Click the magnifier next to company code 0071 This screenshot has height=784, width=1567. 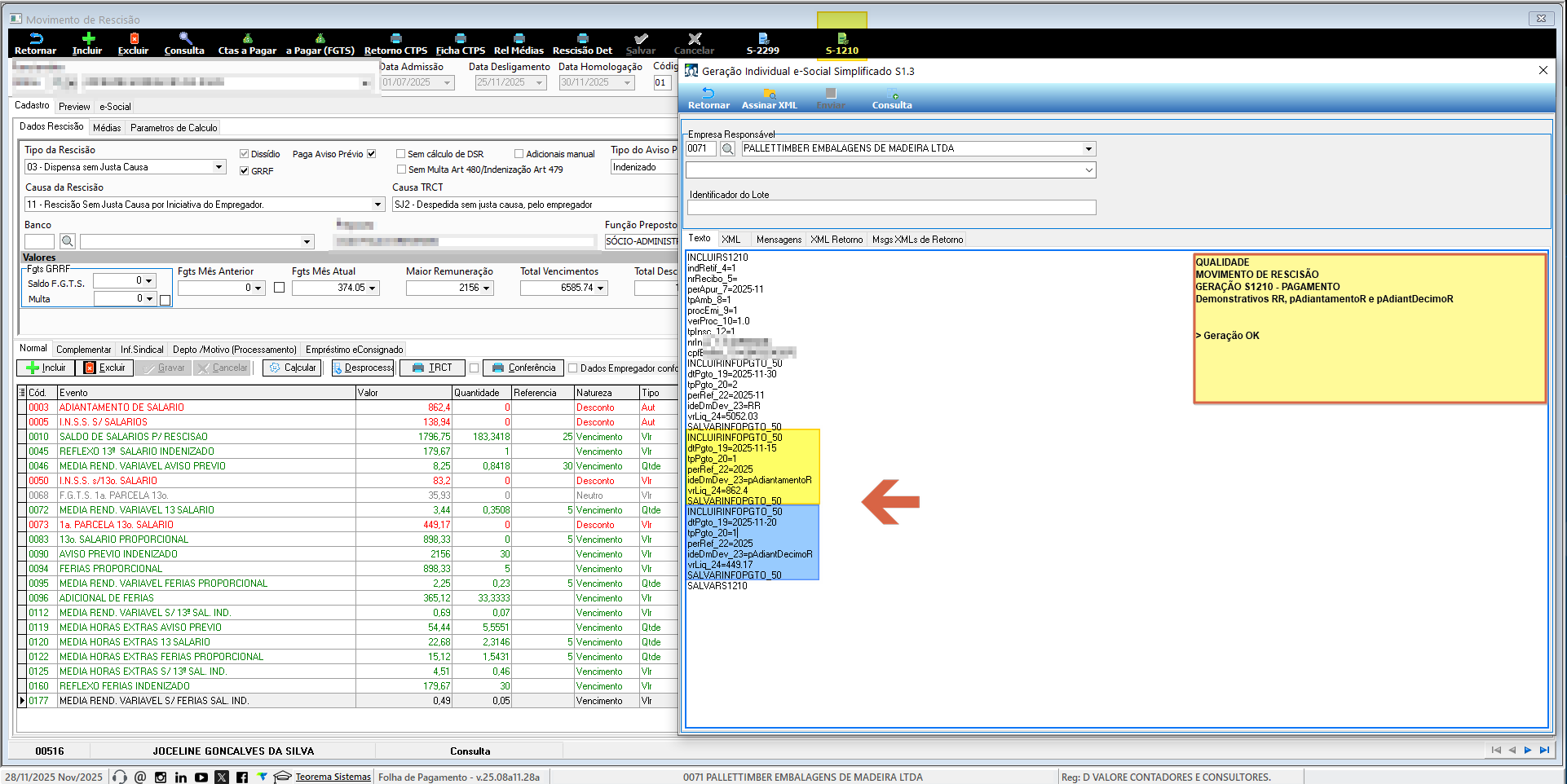pos(728,148)
